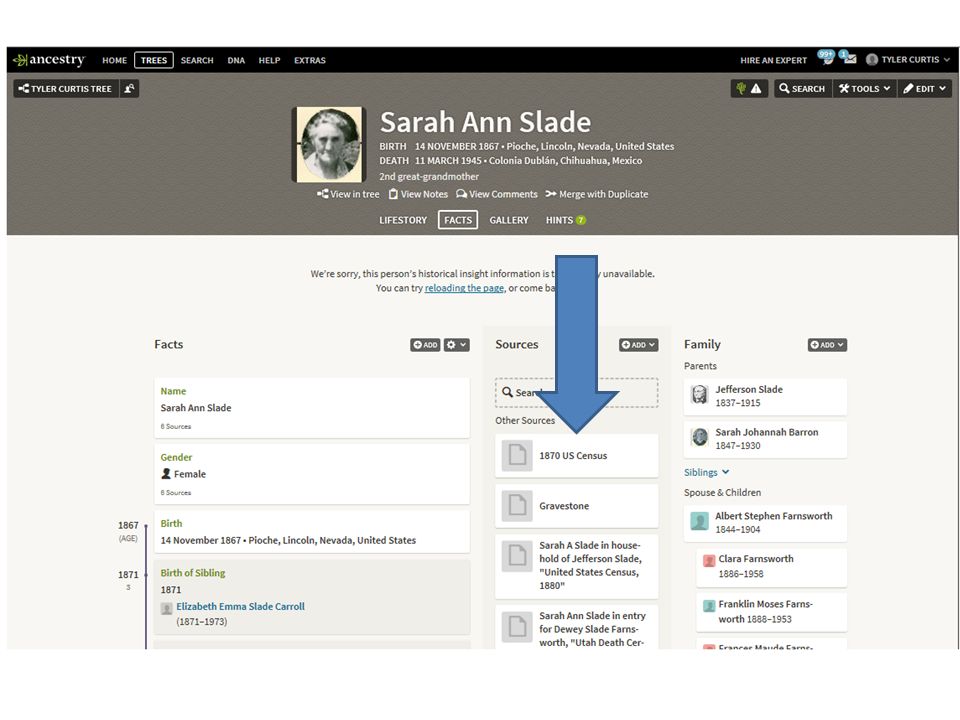
Task: Select the FACTS tab
Action: tap(458, 220)
